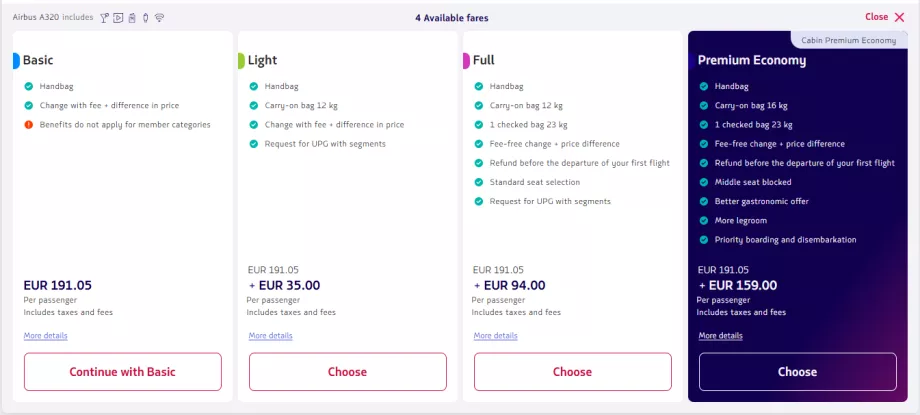Click the orange warning icon in Basic
The image size is (920, 415).
pos(29,124)
